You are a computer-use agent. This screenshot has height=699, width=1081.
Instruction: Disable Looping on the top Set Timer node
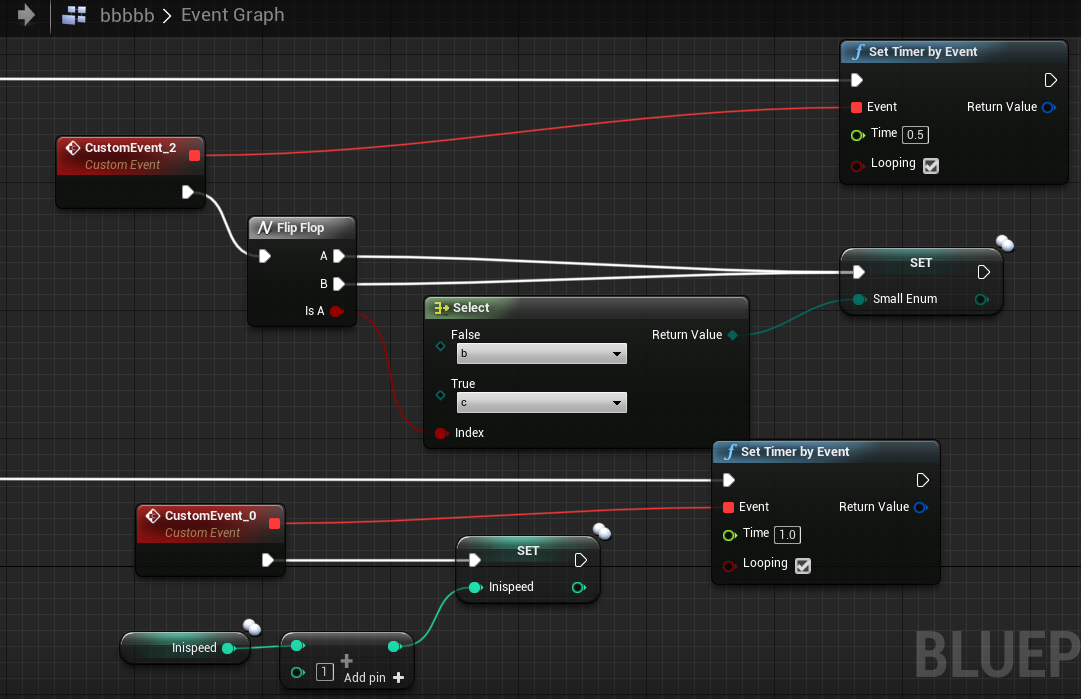point(930,166)
